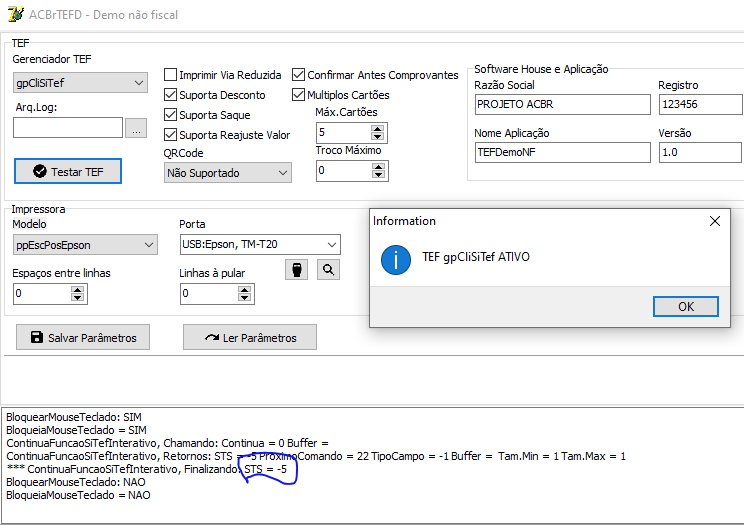
Task: Close the Information dialog with the X
Action: pyautogui.click(x=715, y=221)
